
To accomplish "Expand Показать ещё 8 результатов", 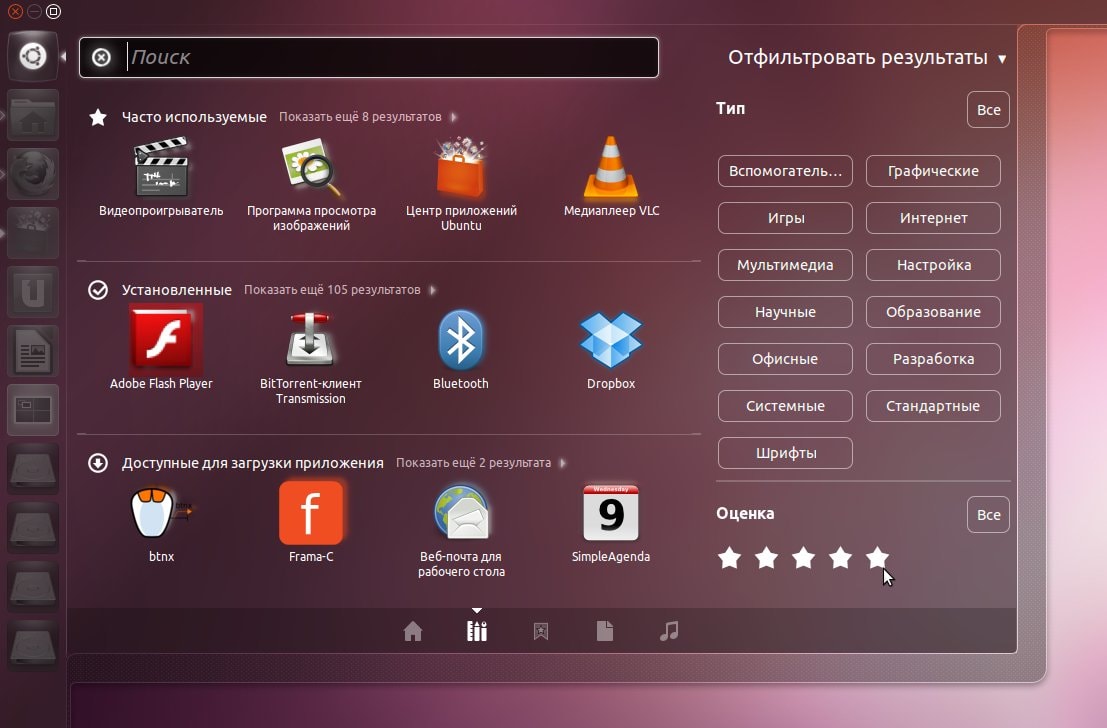I will tap(368, 117).
